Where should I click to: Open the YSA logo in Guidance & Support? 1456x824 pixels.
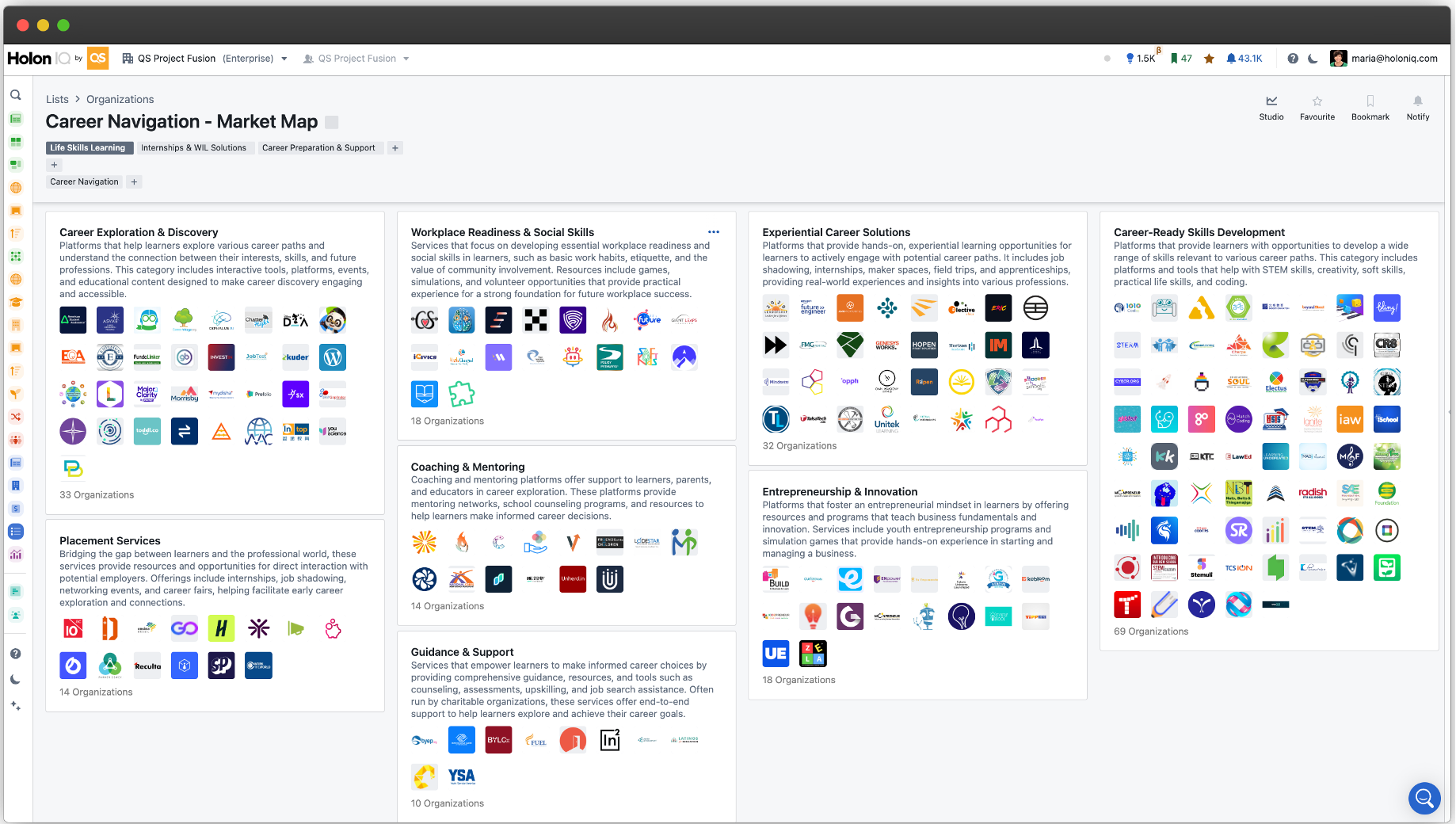(x=462, y=776)
